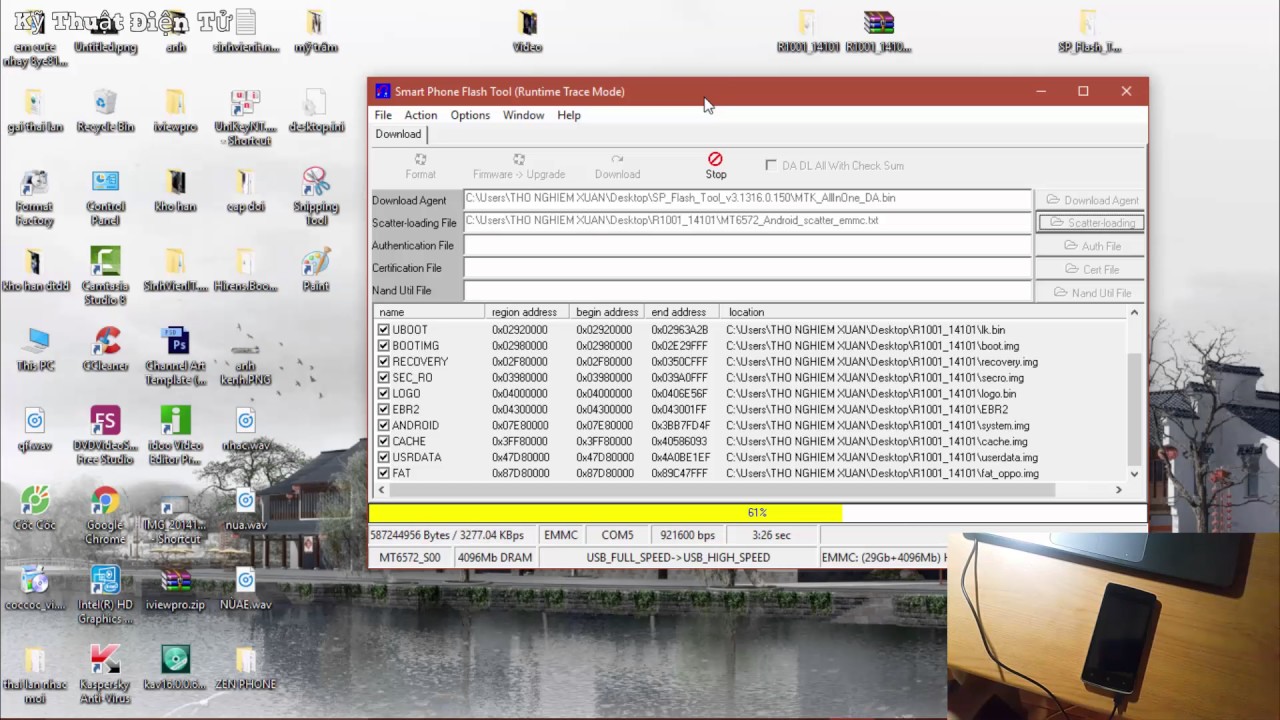
Task: Uncheck the USRDATA partition checkbox
Action: tap(383, 457)
